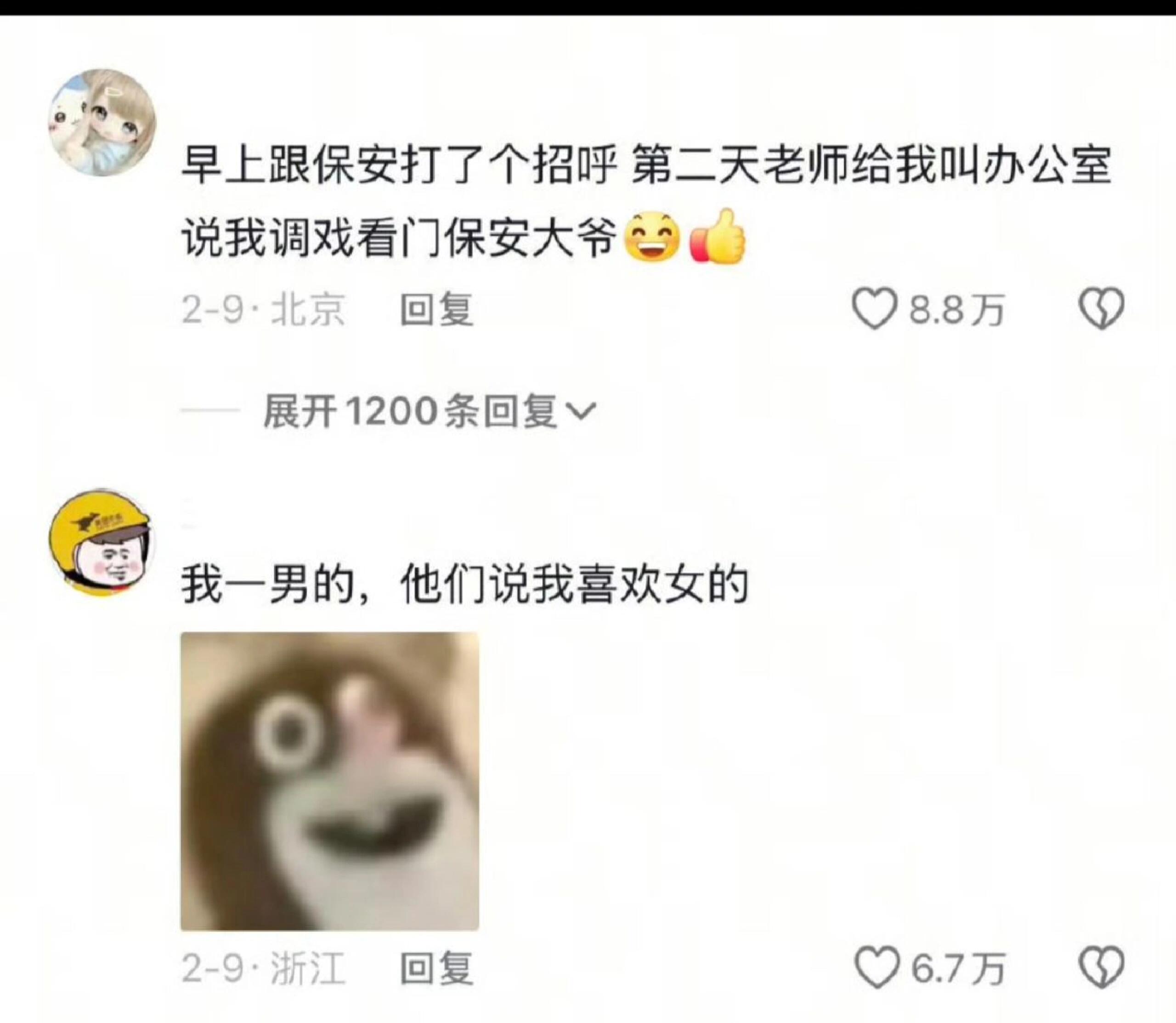Click the 2-9 · 北京 timestamp
The height and width of the screenshot is (1023, 1176).
(264, 310)
